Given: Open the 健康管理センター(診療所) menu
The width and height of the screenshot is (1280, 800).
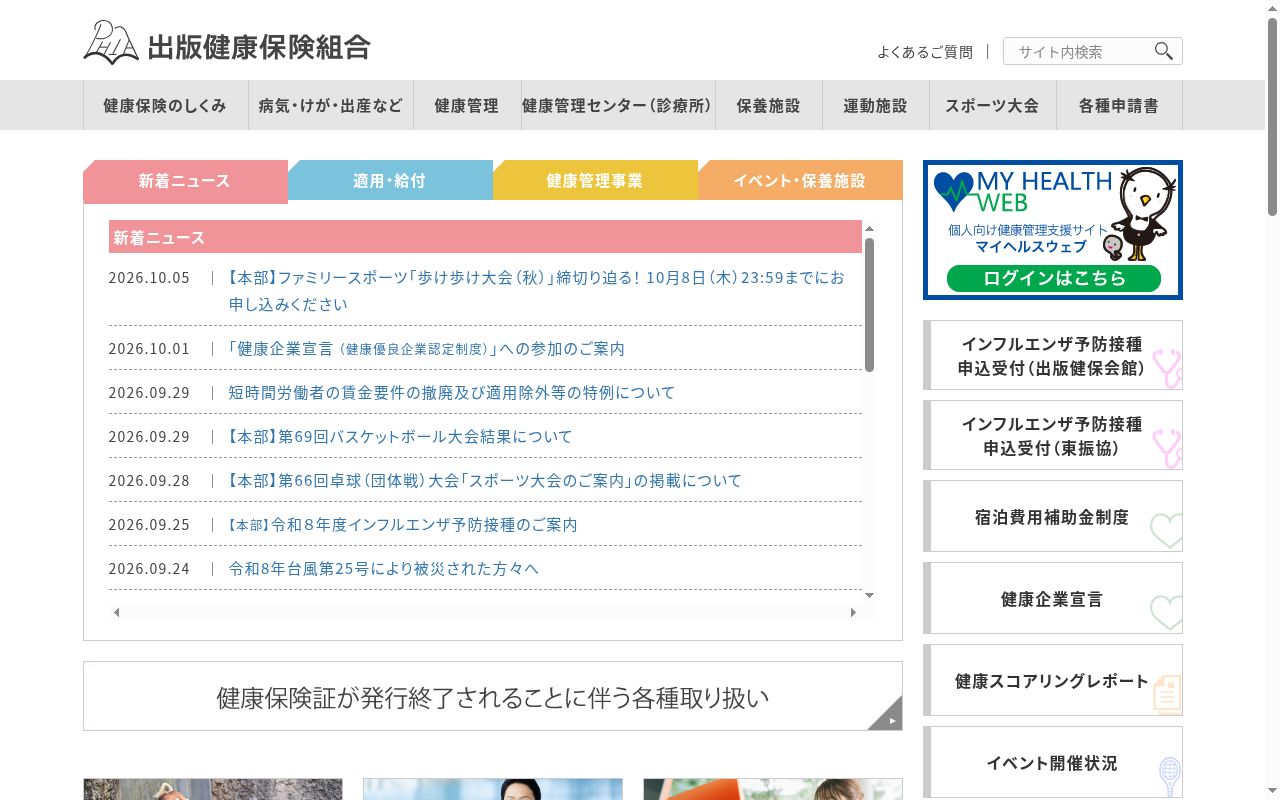Looking at the screenshot, I should click(x=617, y=105).
